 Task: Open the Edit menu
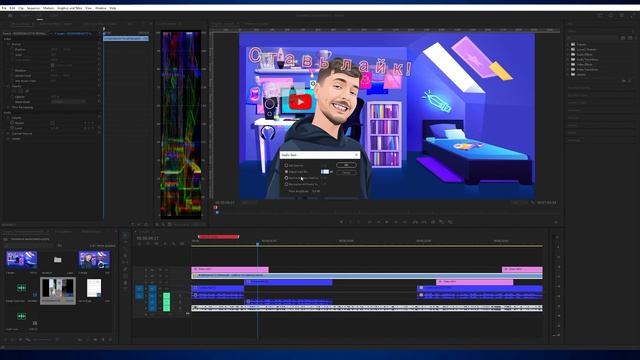pos(12,8)
